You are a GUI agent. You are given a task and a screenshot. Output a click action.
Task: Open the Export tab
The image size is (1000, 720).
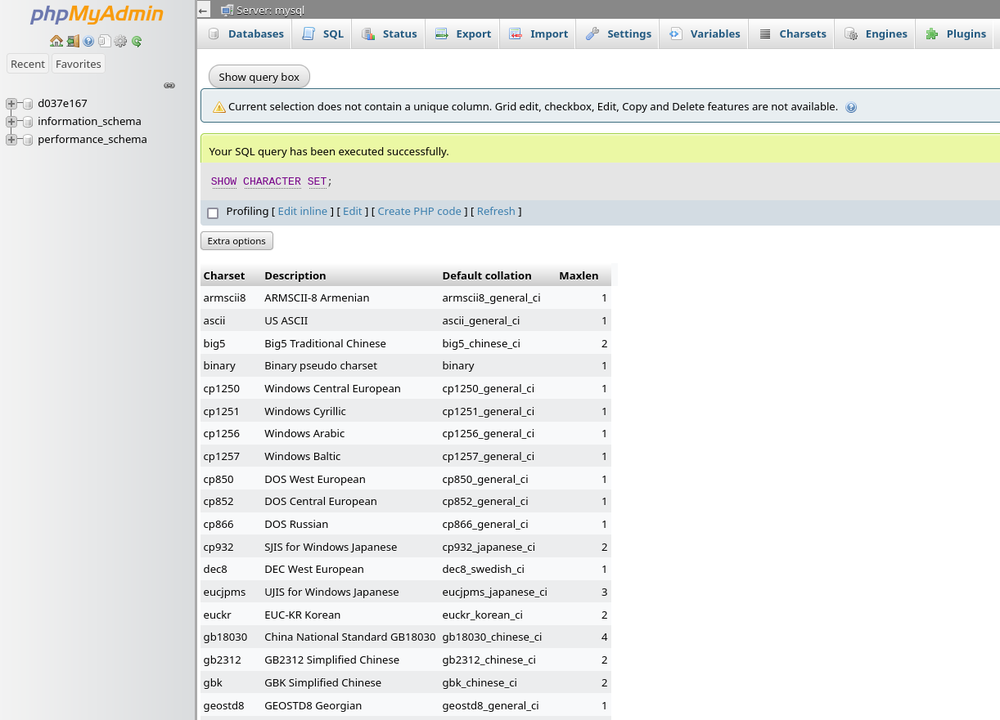click(x=463, y=33)
